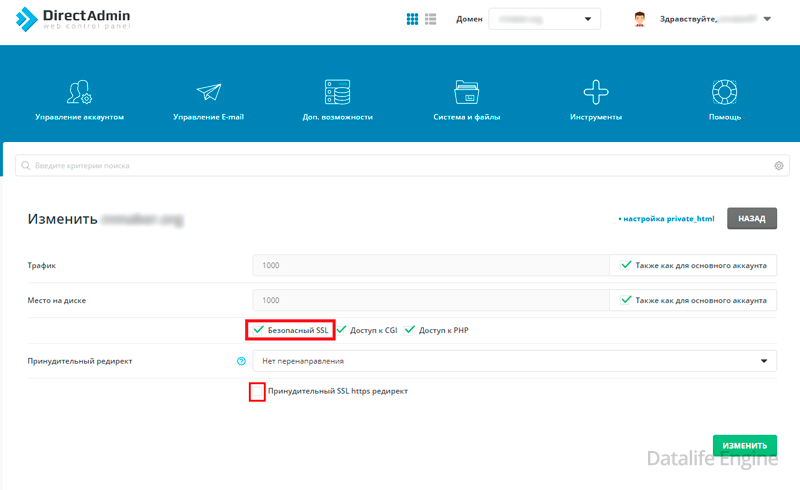Open Доп. возможности server icon
800x490 pixels.
pos(337,93)
